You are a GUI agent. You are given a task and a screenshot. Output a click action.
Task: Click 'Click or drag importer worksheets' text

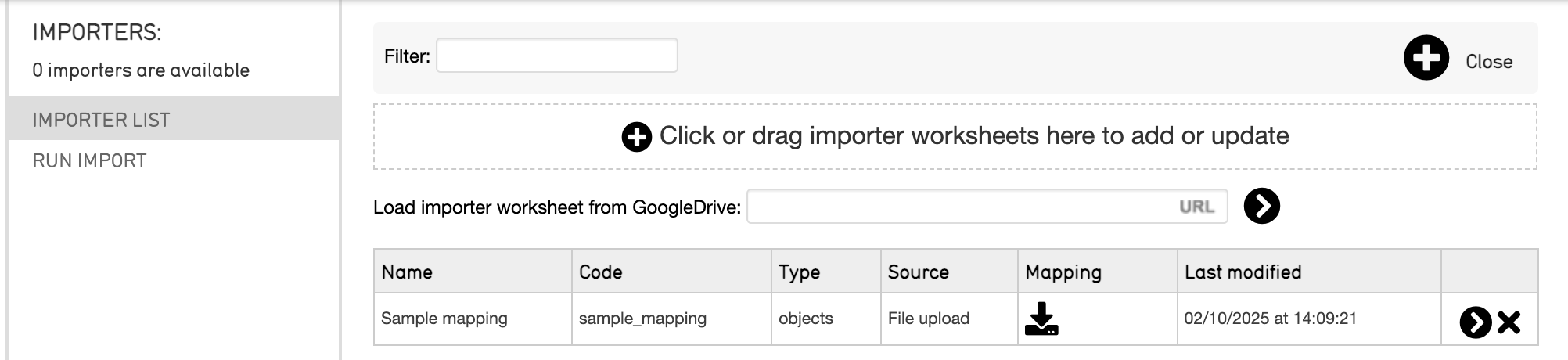pyautogui.click(x=974, y=135)
